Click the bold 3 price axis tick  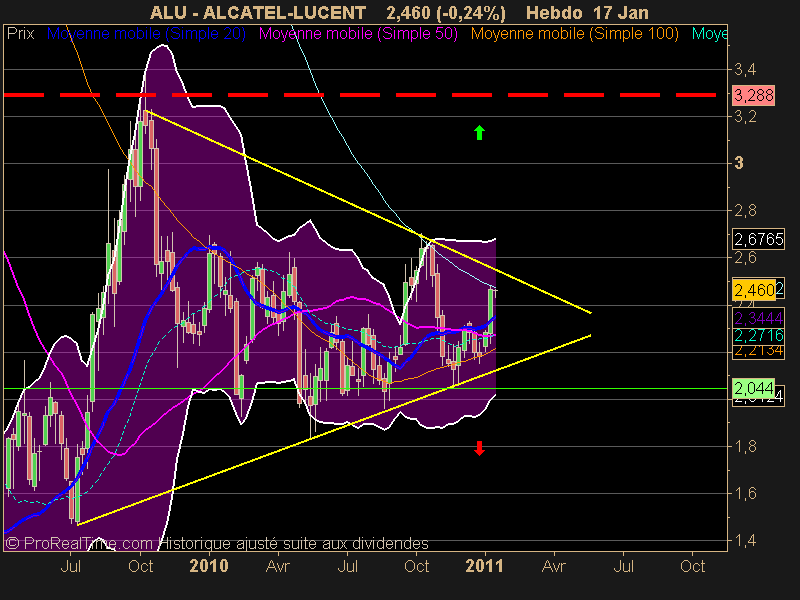tap(739, 163)
